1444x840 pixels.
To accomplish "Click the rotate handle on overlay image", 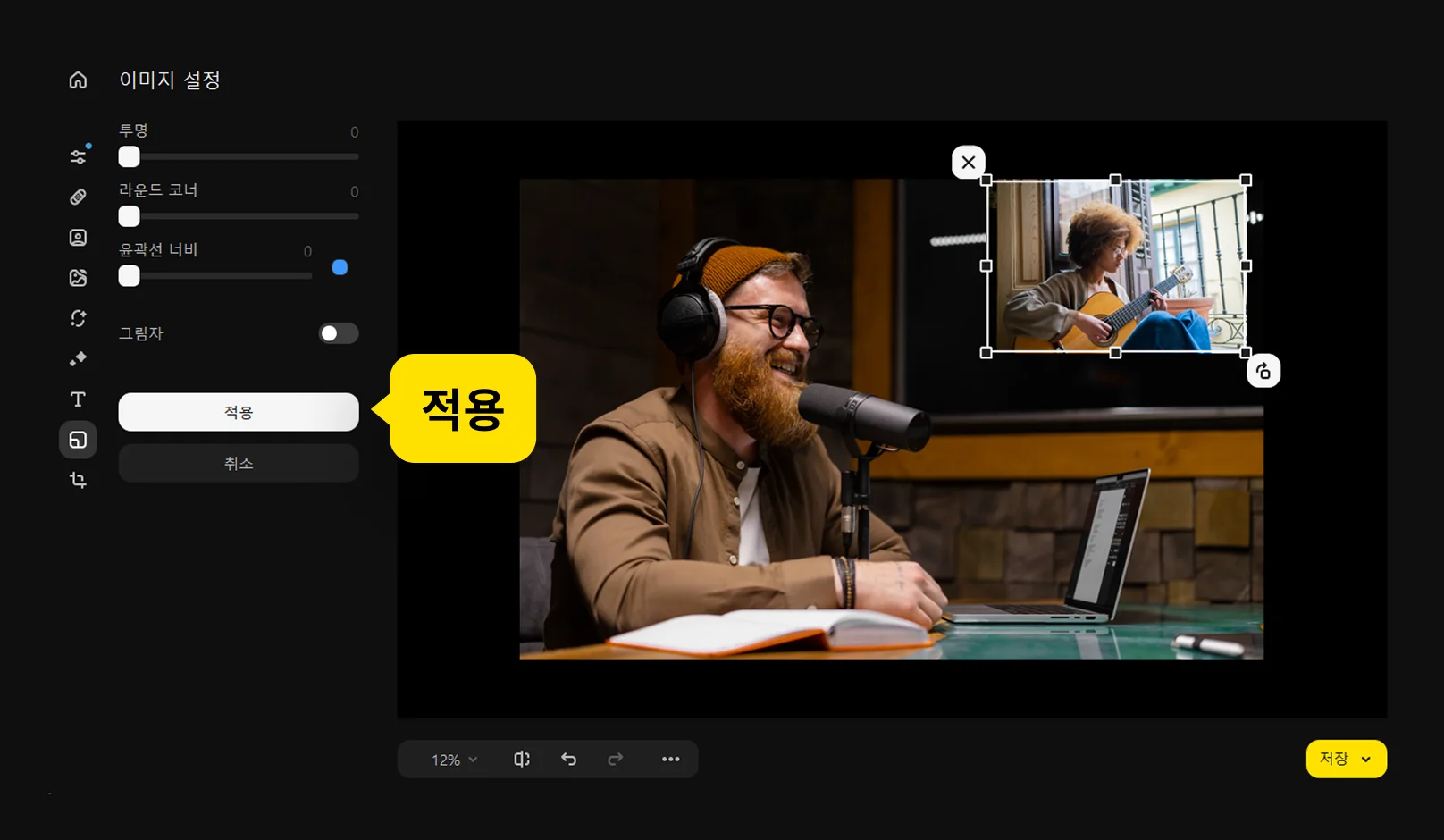I will 1263,371.
